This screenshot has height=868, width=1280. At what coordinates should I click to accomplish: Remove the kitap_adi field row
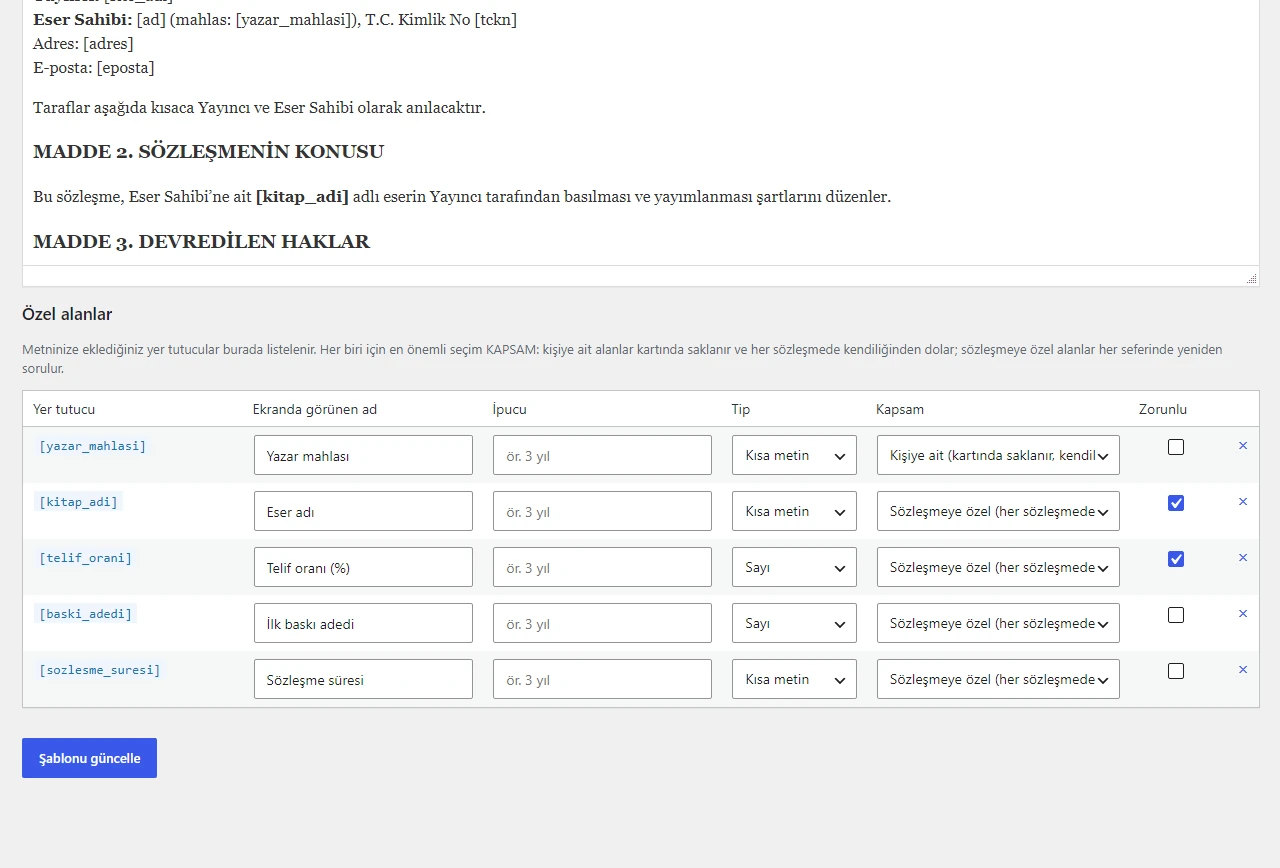pyautogui.click(x=1243, y=502)
